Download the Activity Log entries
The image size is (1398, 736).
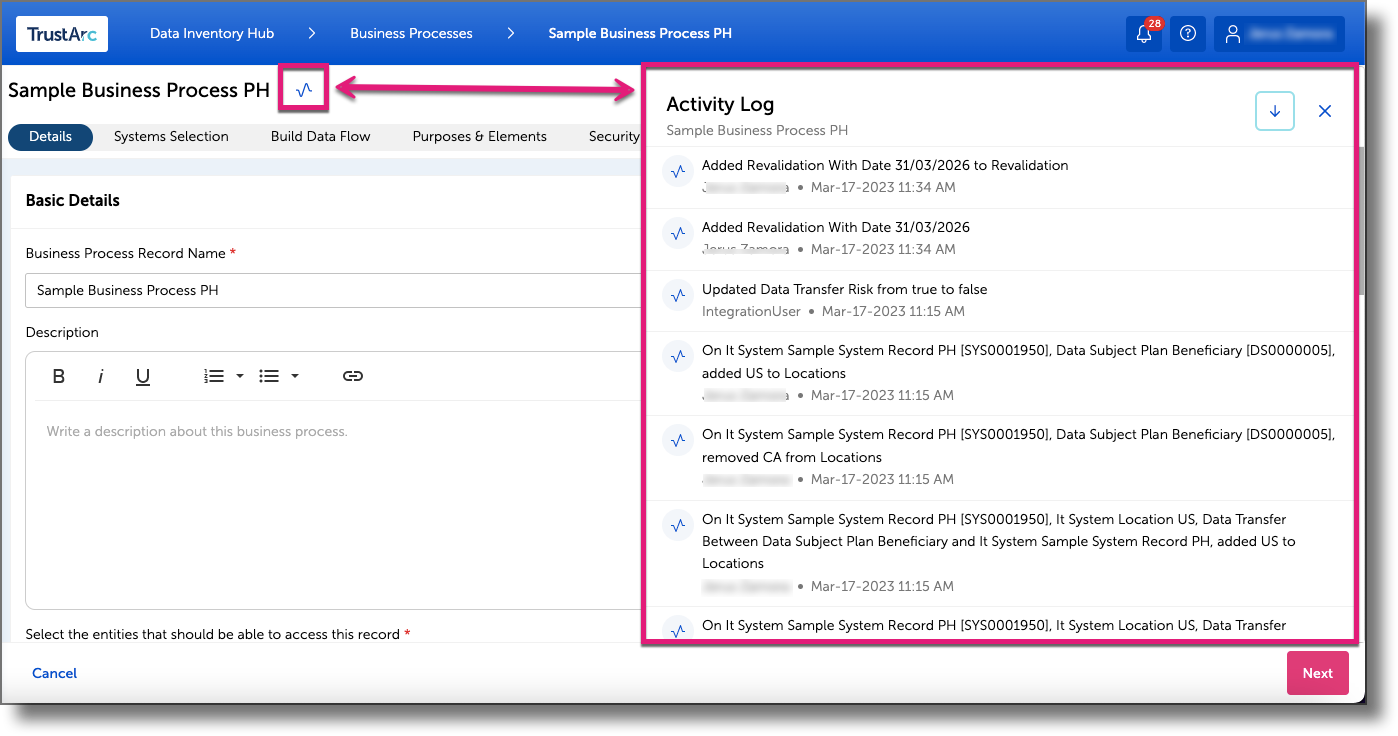coord(1275,111)
